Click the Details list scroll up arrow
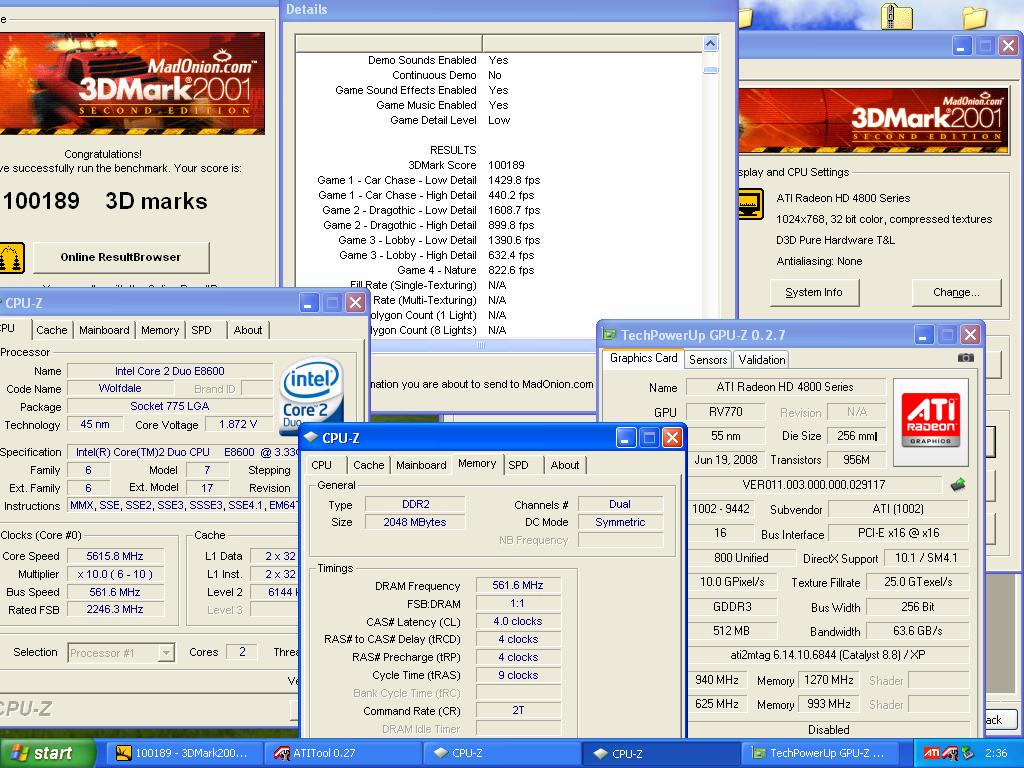 tap(711, 44)
